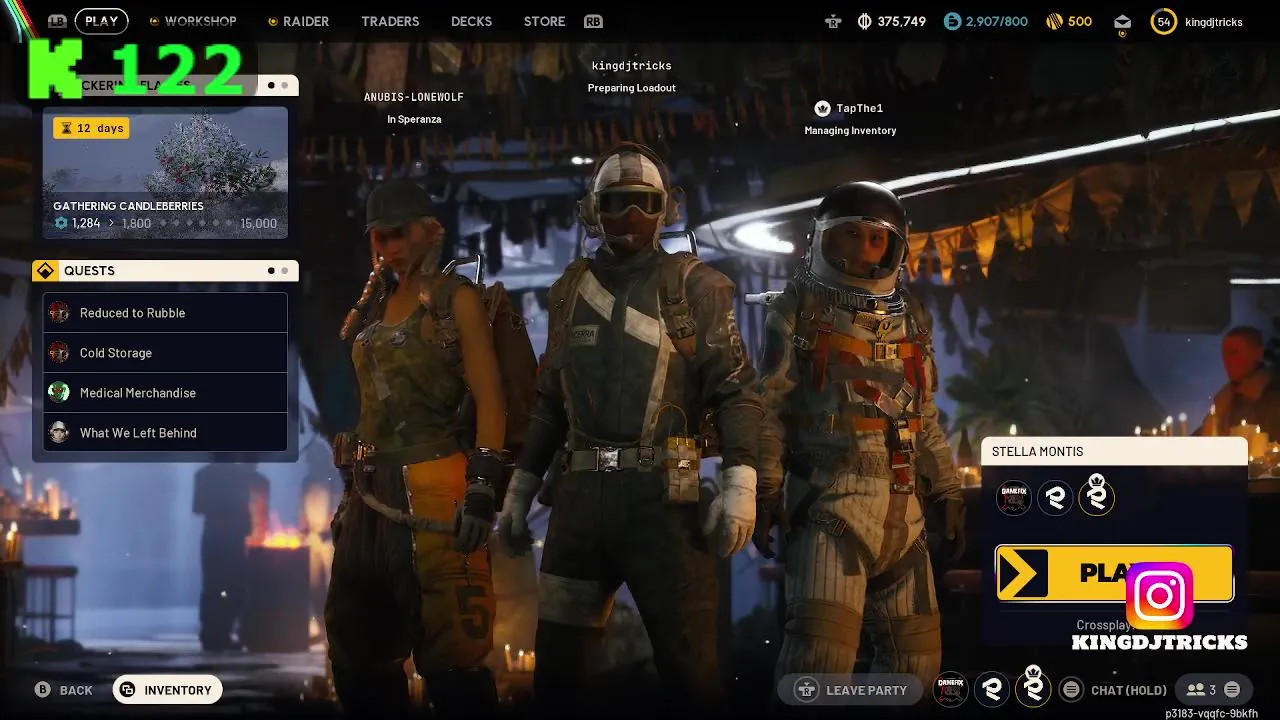This screenshot has height=720, width=1280.
Task: Select the TapThe1 player name
Action: (x=860, y=108)
